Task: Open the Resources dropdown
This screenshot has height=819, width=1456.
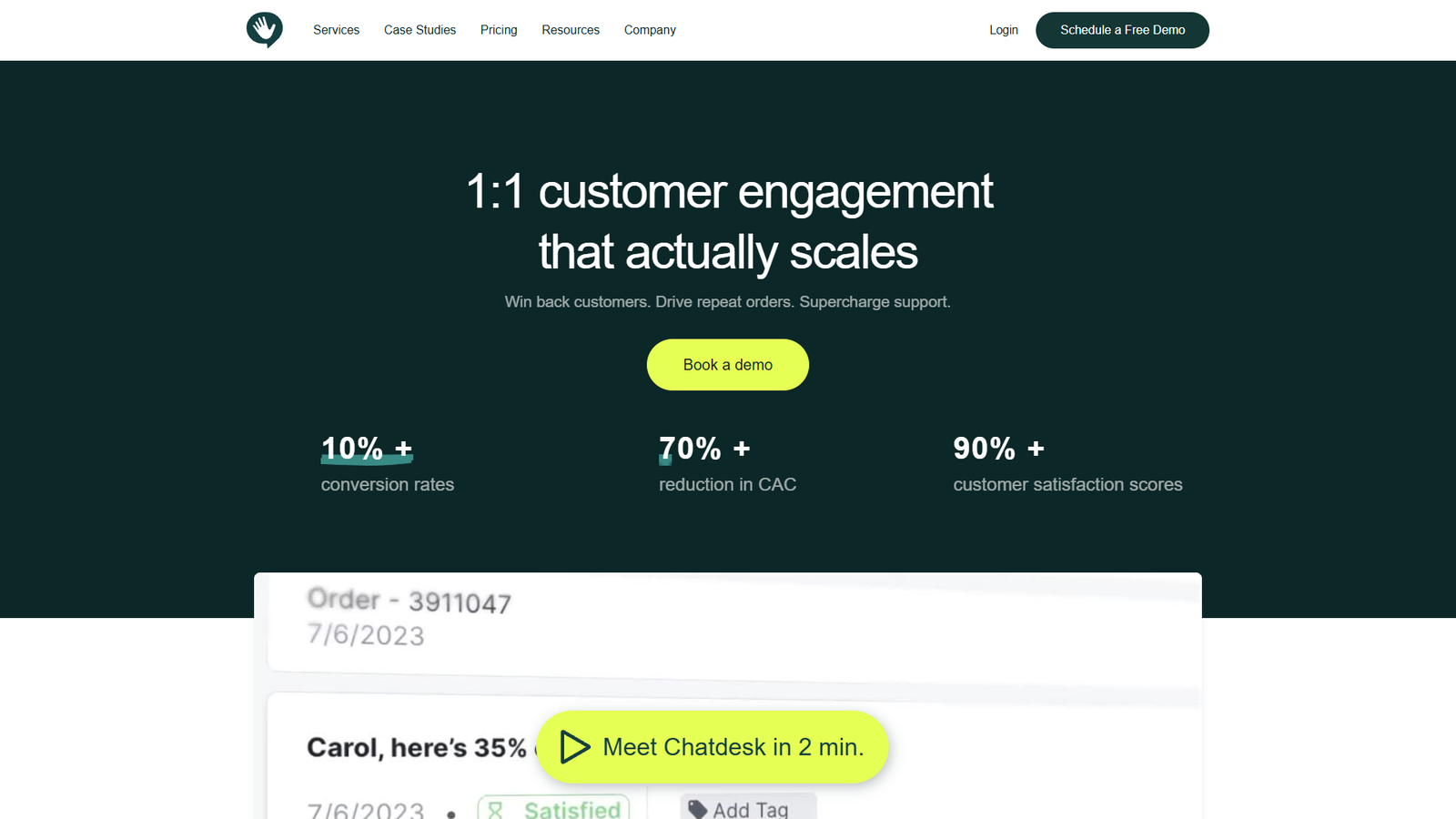Action: (x=571, y=30)
